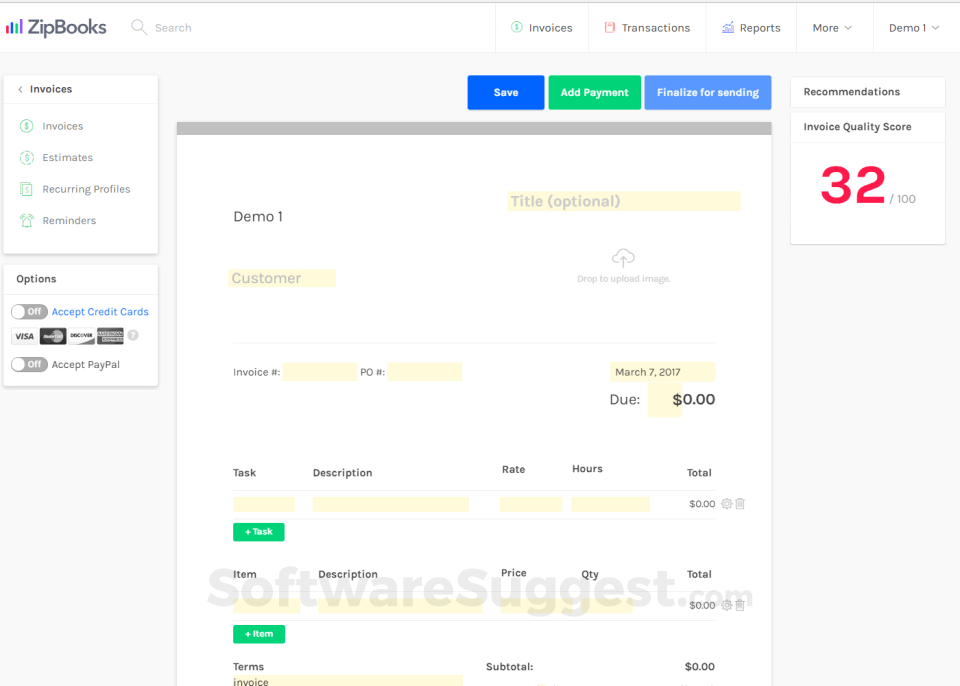Open Recurring Profiles in the sidebar
Screen dimensions: 960x686
[x=86, y=189]
